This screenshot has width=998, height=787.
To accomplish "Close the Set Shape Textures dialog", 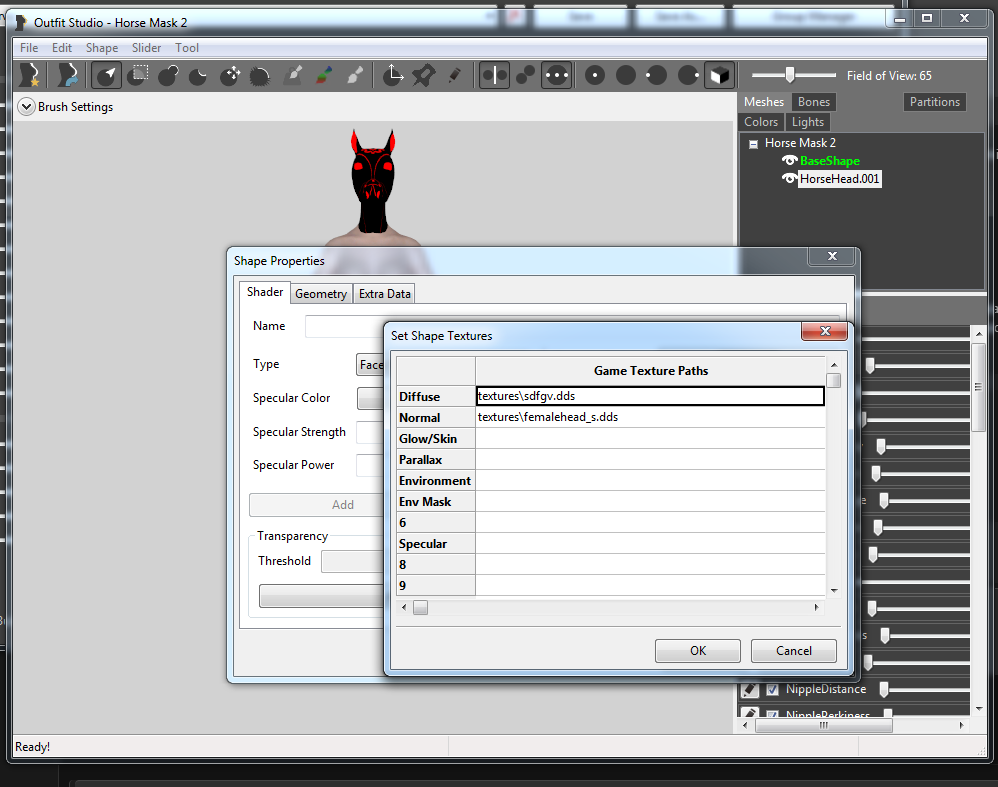I will tap(825, 331).
